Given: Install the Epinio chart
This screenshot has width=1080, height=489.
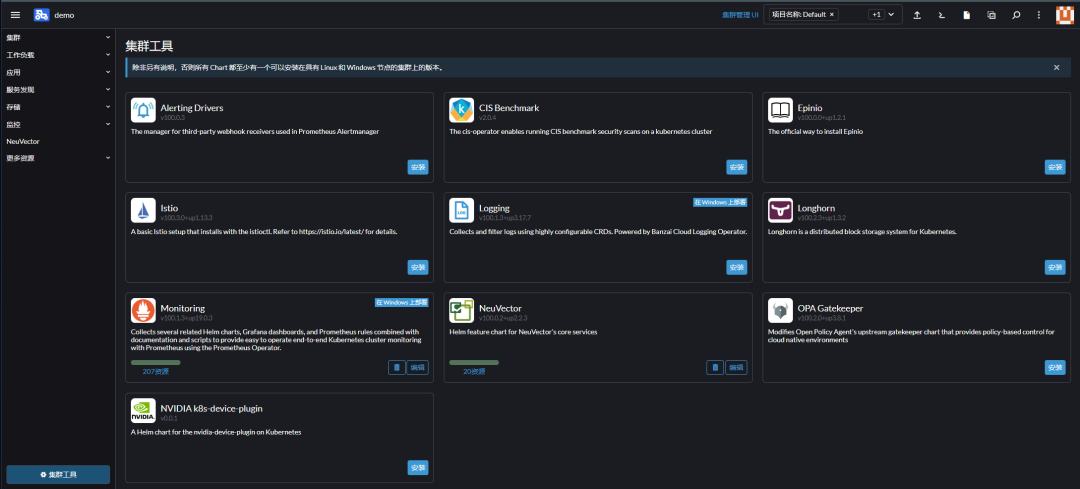Looking at the screenshot, I should pos(1055,167).
